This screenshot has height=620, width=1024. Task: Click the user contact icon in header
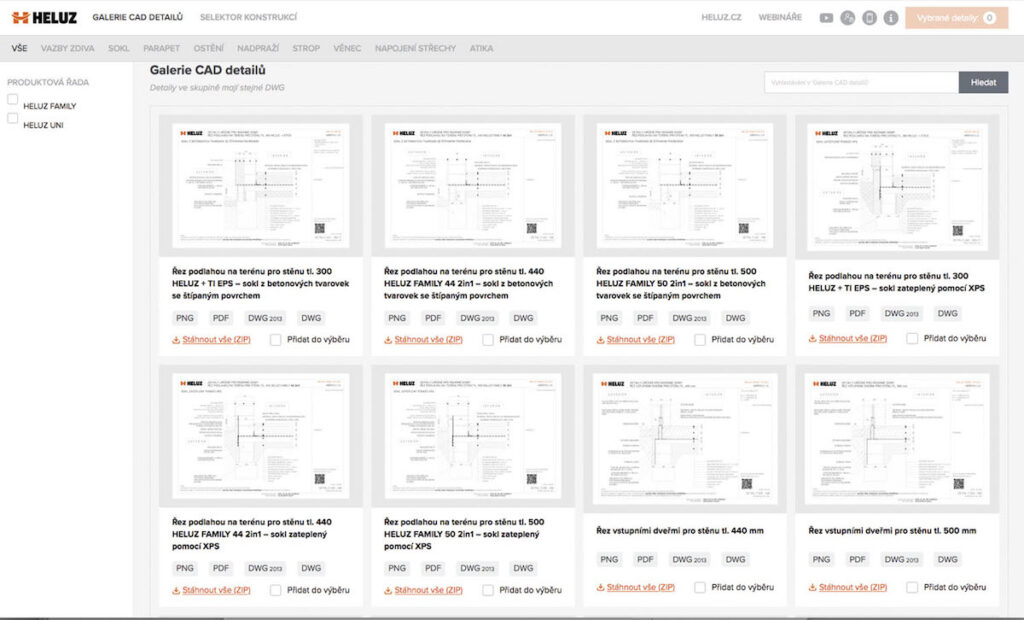click(x=848, y=18)
